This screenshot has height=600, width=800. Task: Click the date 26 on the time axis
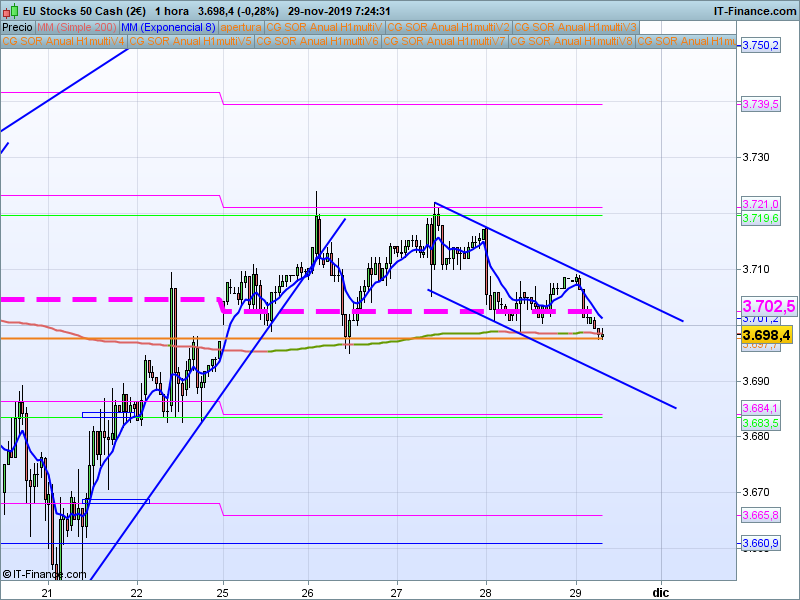click(x=309, y=591)
